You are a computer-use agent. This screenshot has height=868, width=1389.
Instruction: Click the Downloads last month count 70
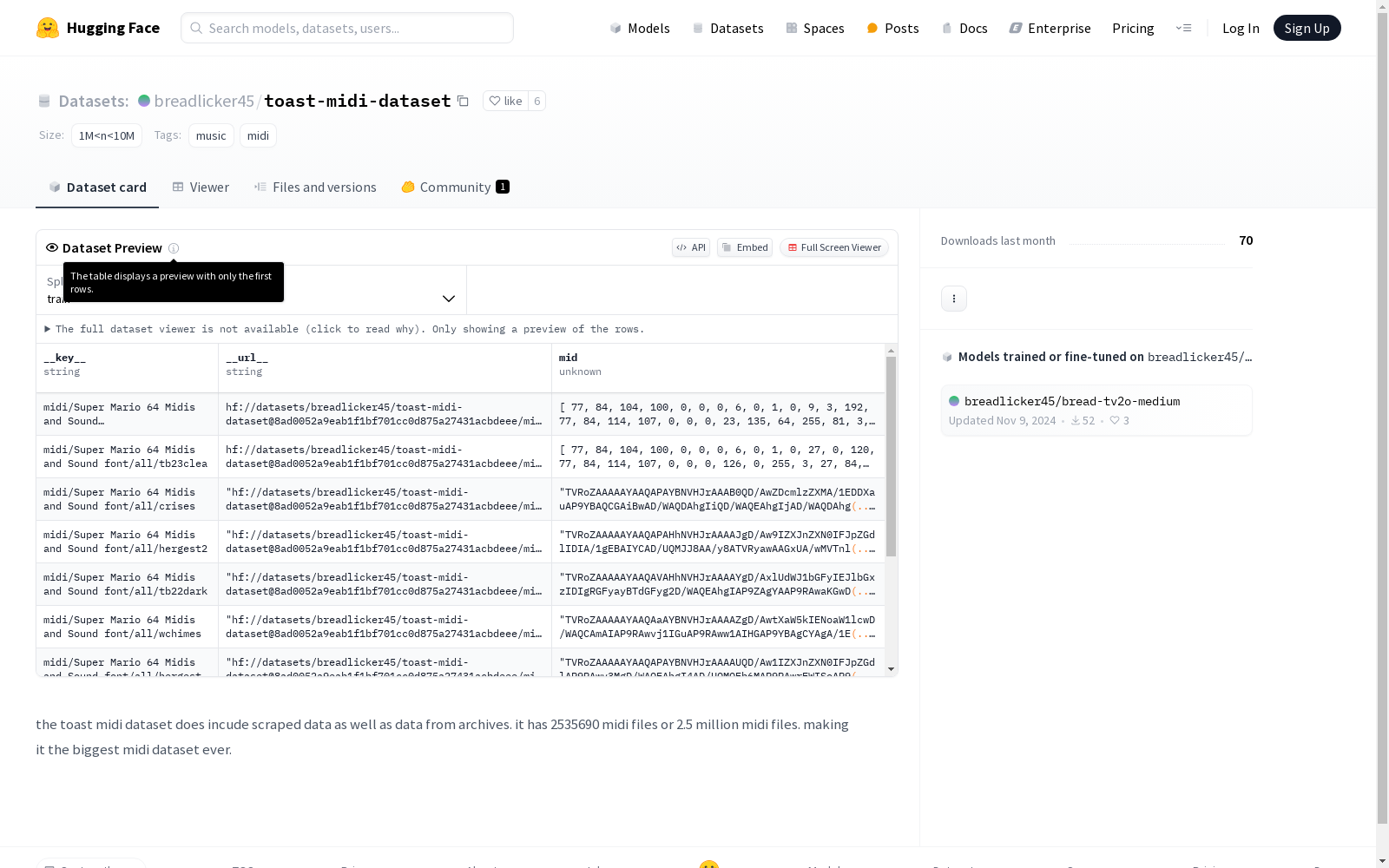(x=1246, y=240)
